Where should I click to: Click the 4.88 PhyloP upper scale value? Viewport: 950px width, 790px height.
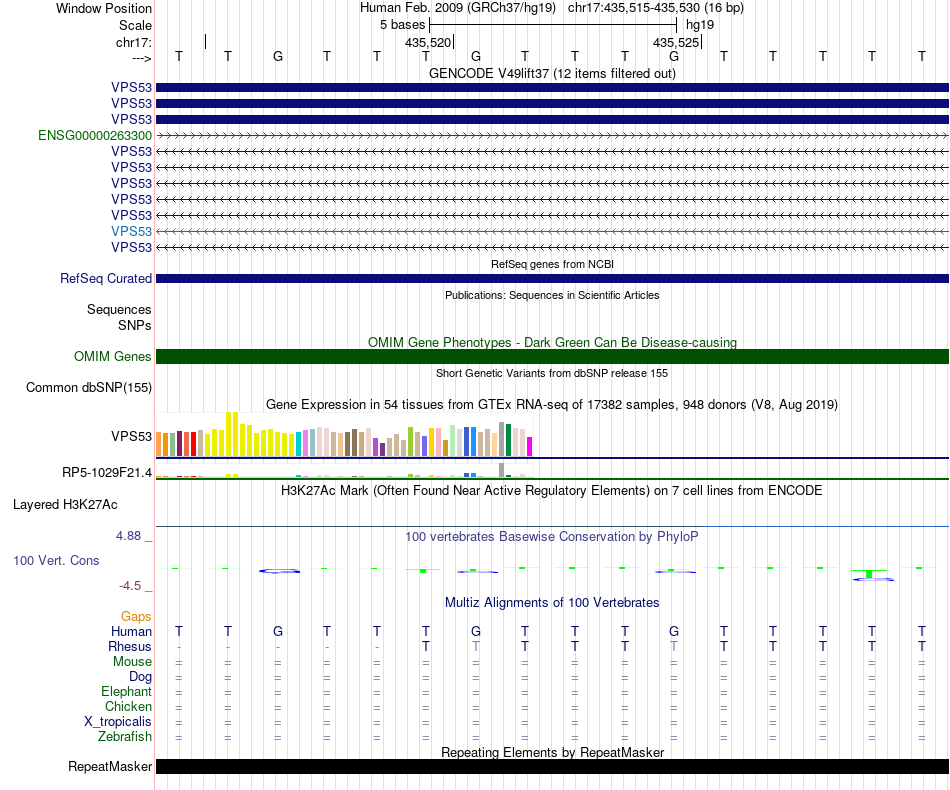pyautogui.click(x=128, y=536)
